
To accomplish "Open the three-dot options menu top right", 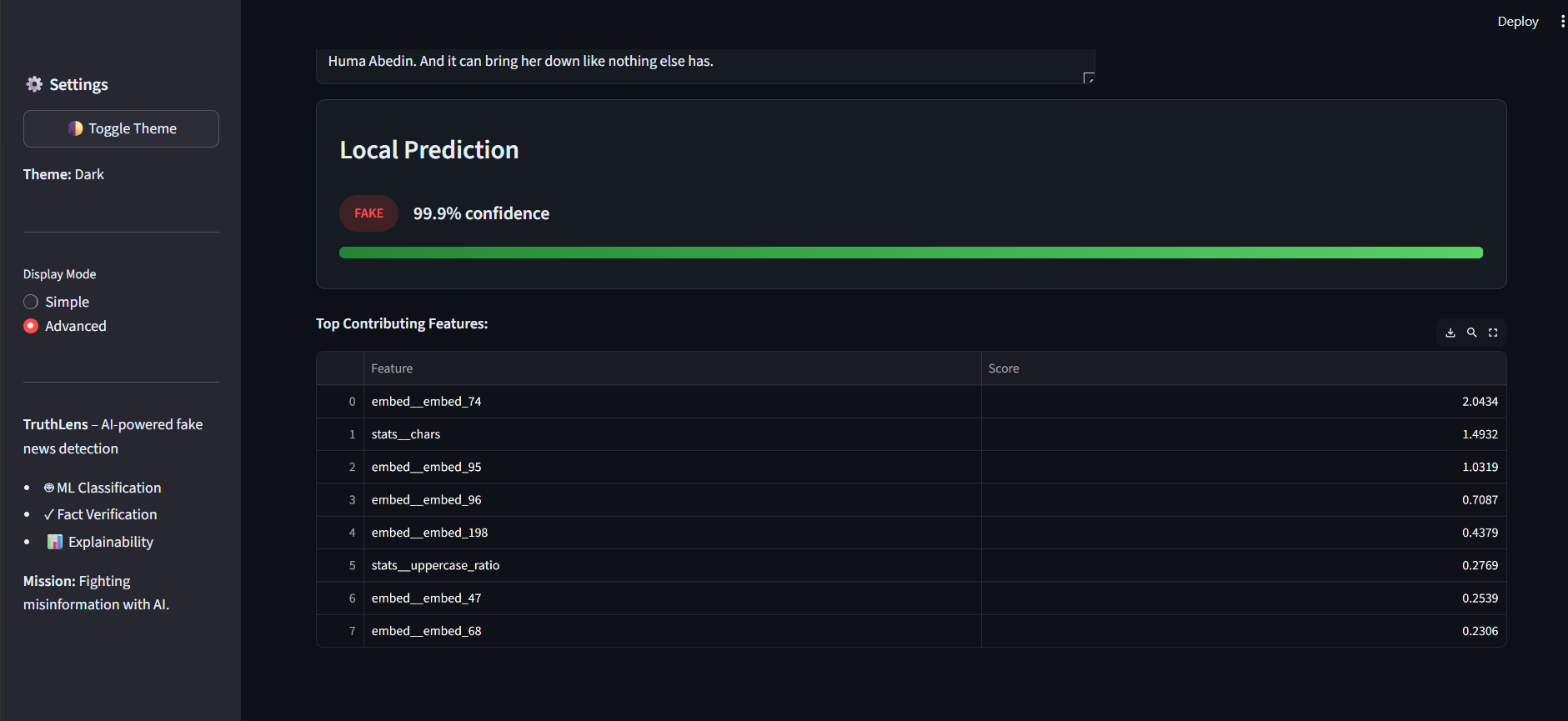I will point(1562,21).
